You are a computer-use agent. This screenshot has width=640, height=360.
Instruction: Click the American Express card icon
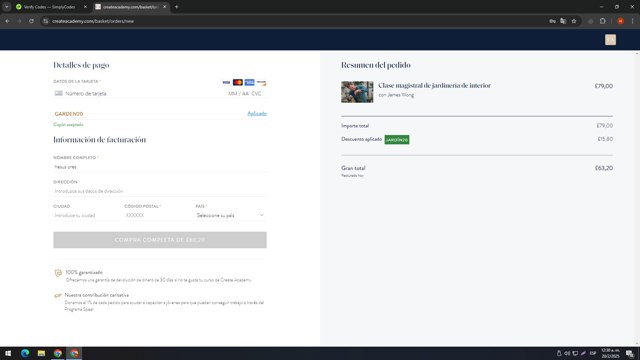[249, 82]
